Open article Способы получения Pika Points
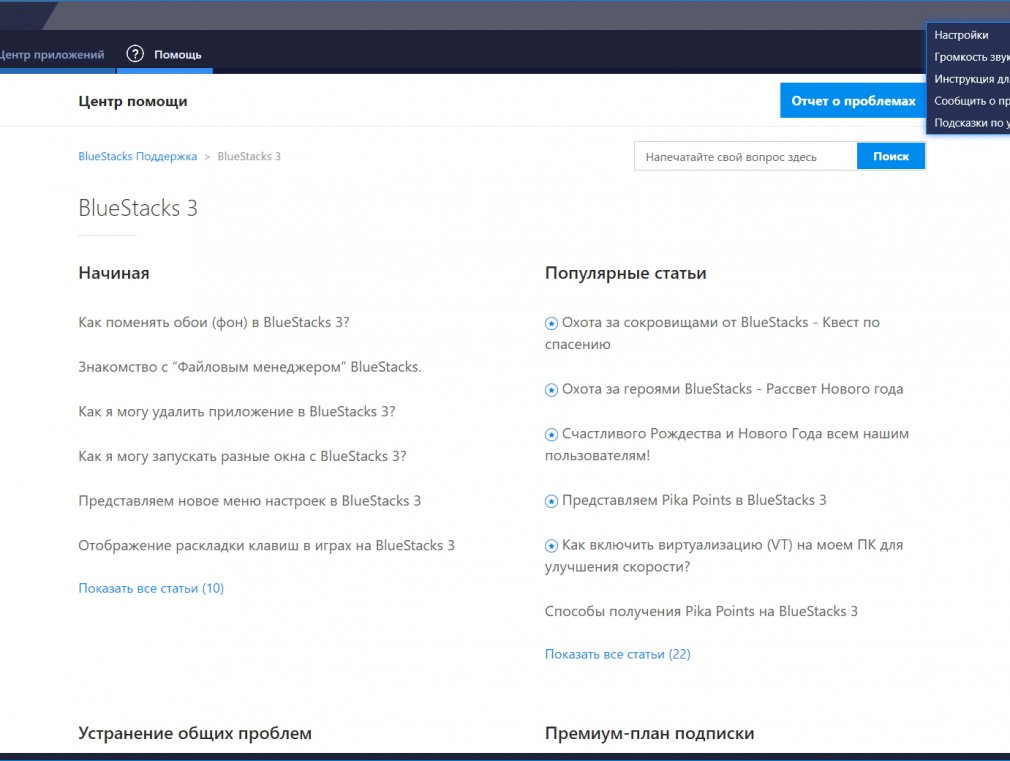The image size is (1010, 761). [701, 612]
